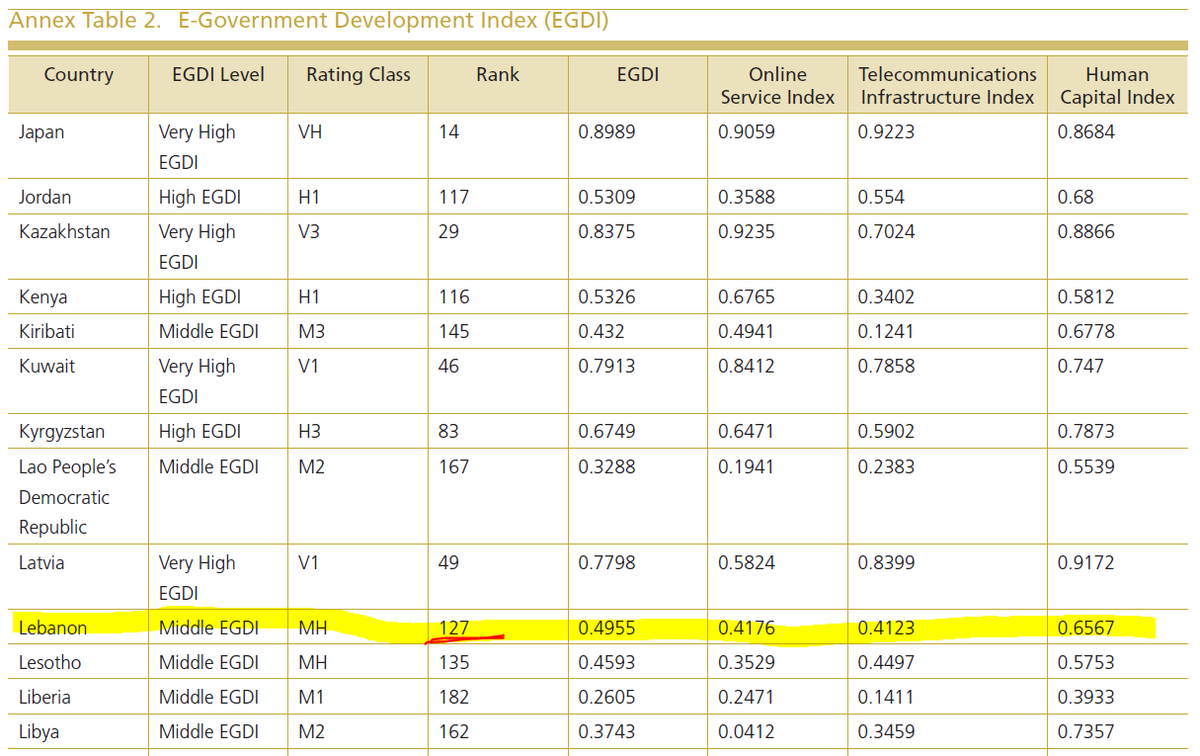The image size is (1200, 756).
Task: Click Libya's Human Capital value '0.7357'
Action: pos(1086,732)
